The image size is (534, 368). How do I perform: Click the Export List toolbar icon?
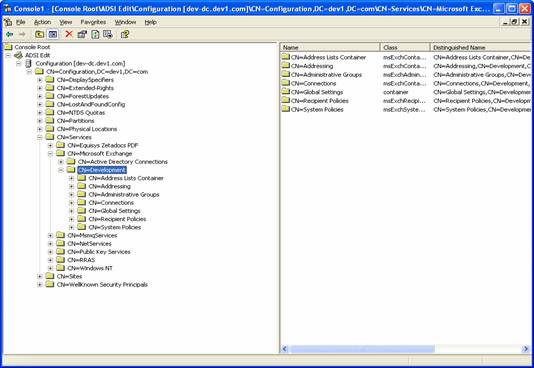pyautogui.click(x=108, y=34)
